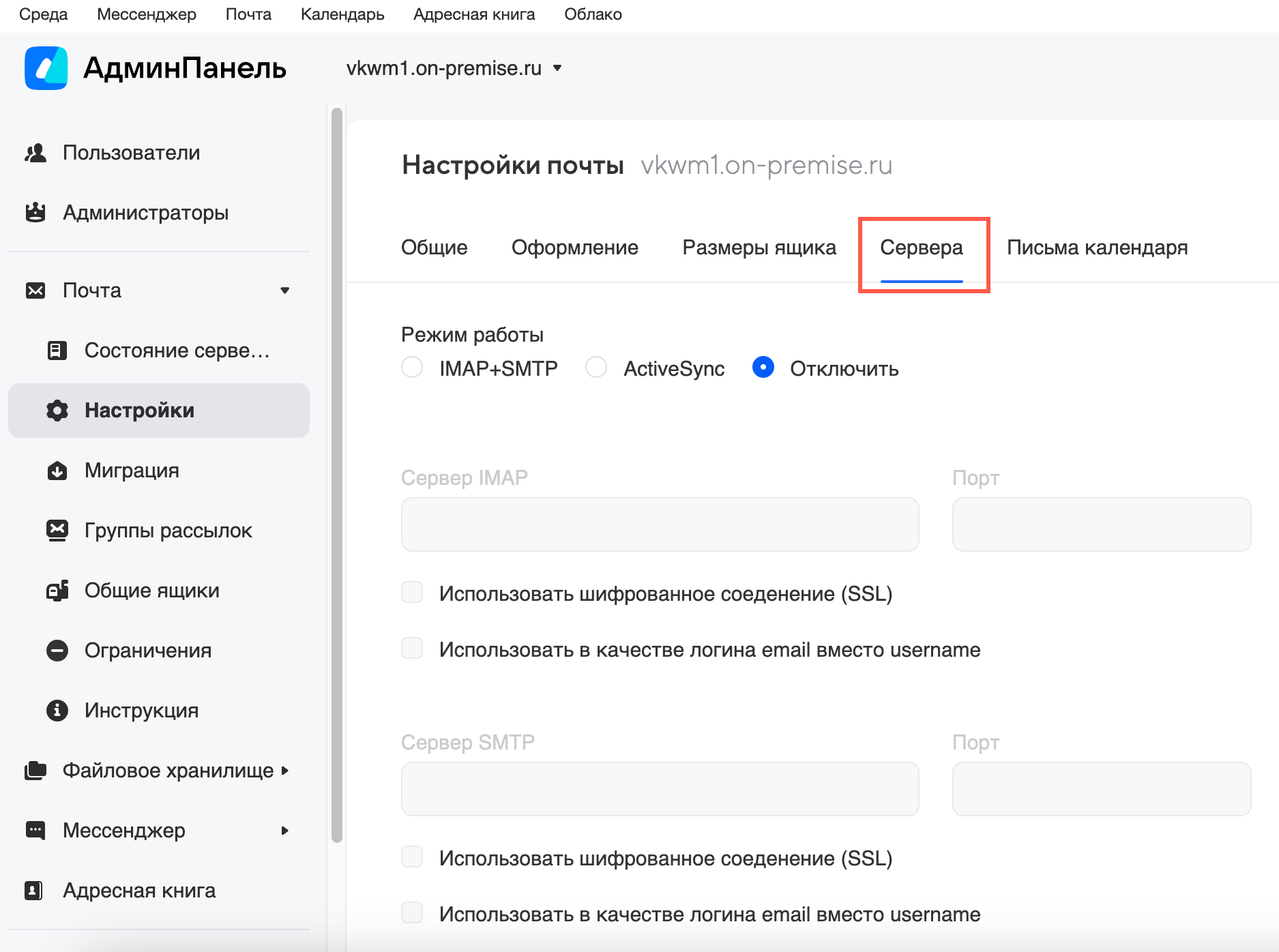Screen dimensions: 1279x952
Task: Click the Общие ящики mailbox icon
Action: pos(57,591)
